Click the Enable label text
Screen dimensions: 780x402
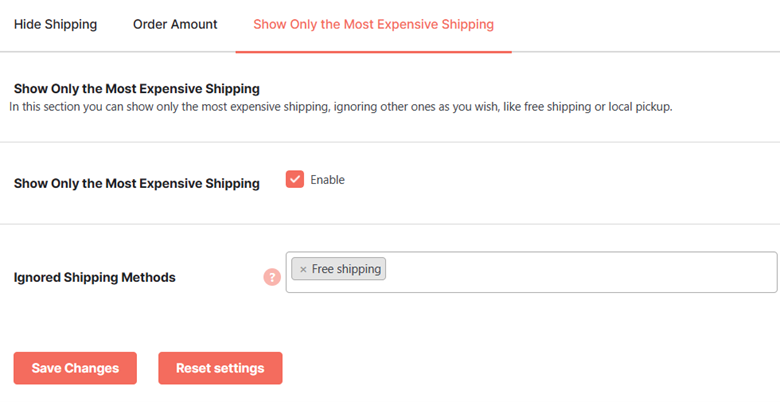coord(327,180)
